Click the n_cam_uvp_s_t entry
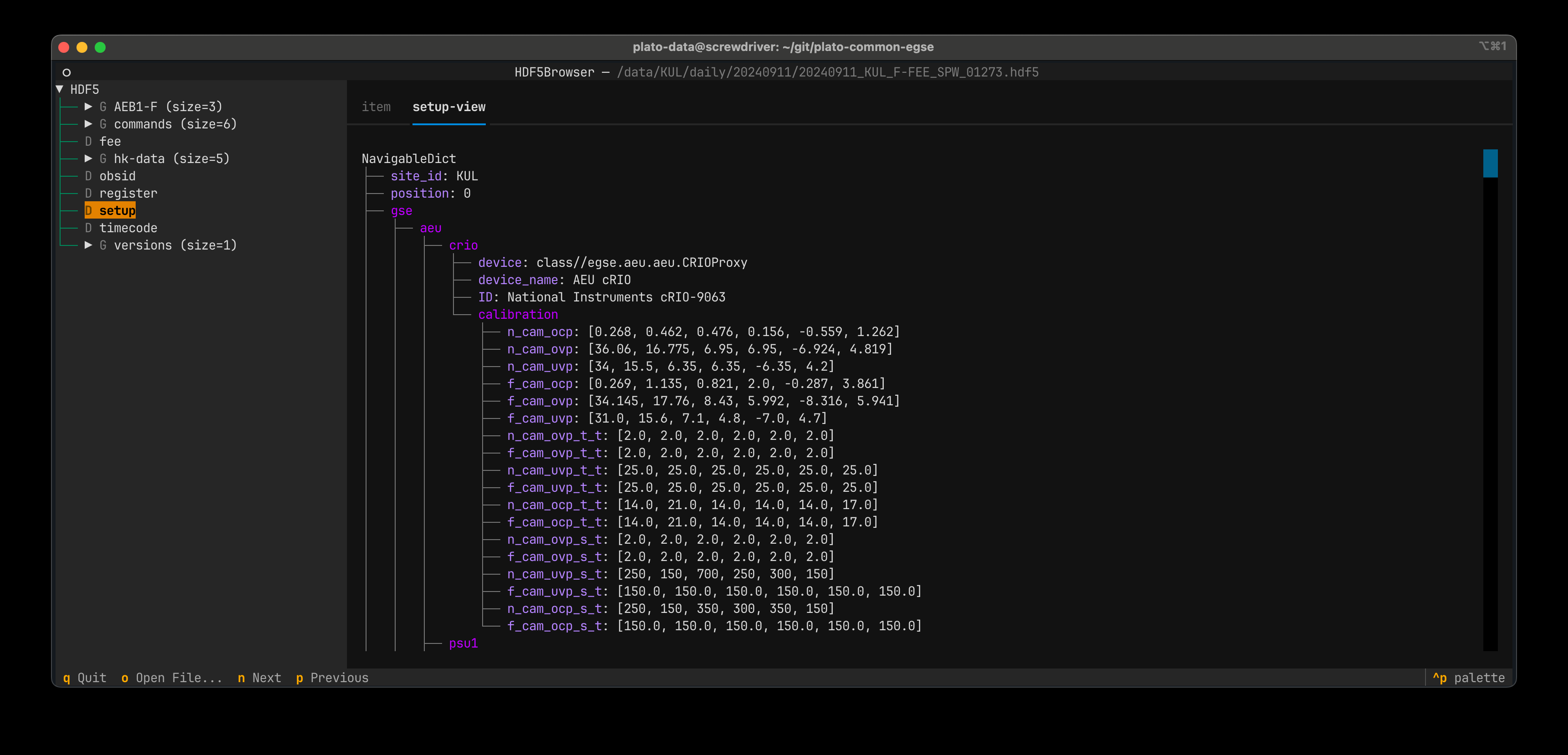 [671, 574]
